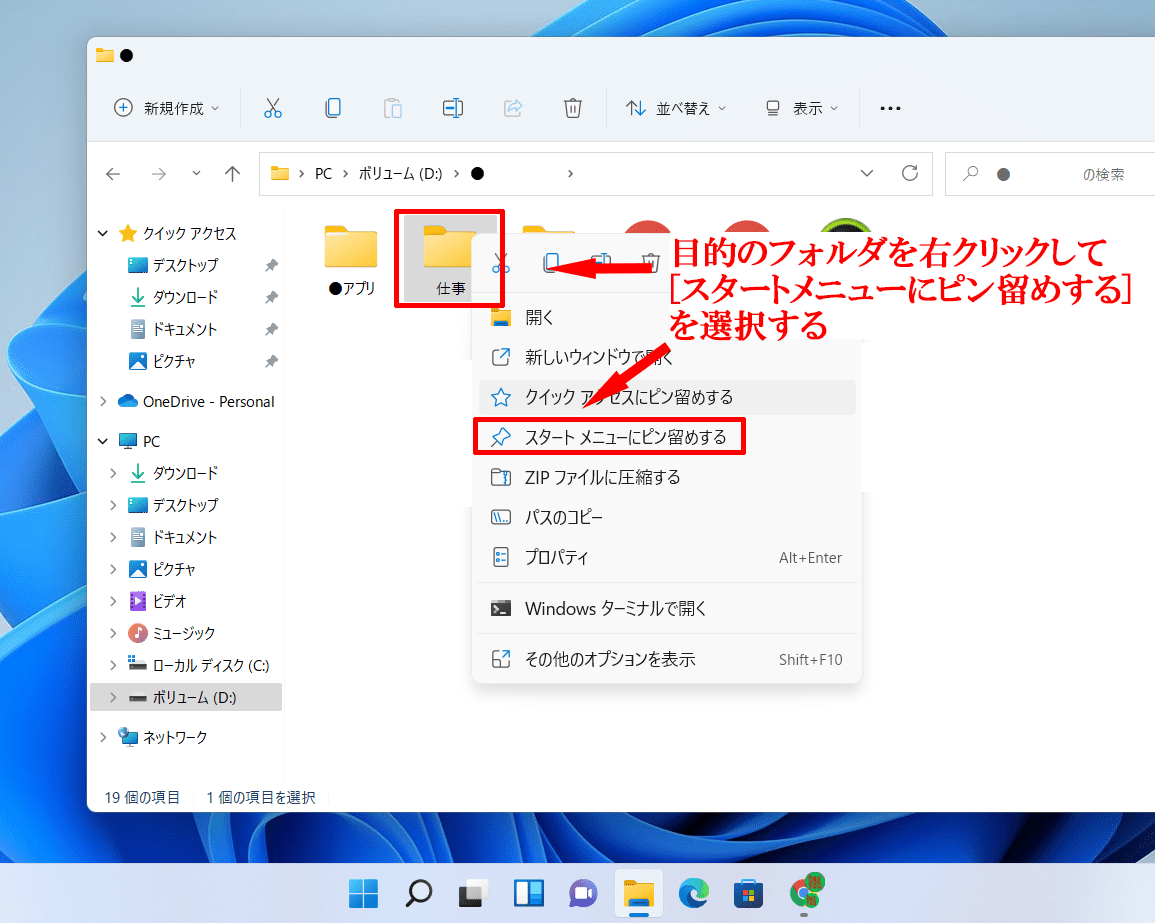Select the ●アプリ folder
Image resolution: width=1155 pixels, height=923 pixels.
click(x=351, y=257)
